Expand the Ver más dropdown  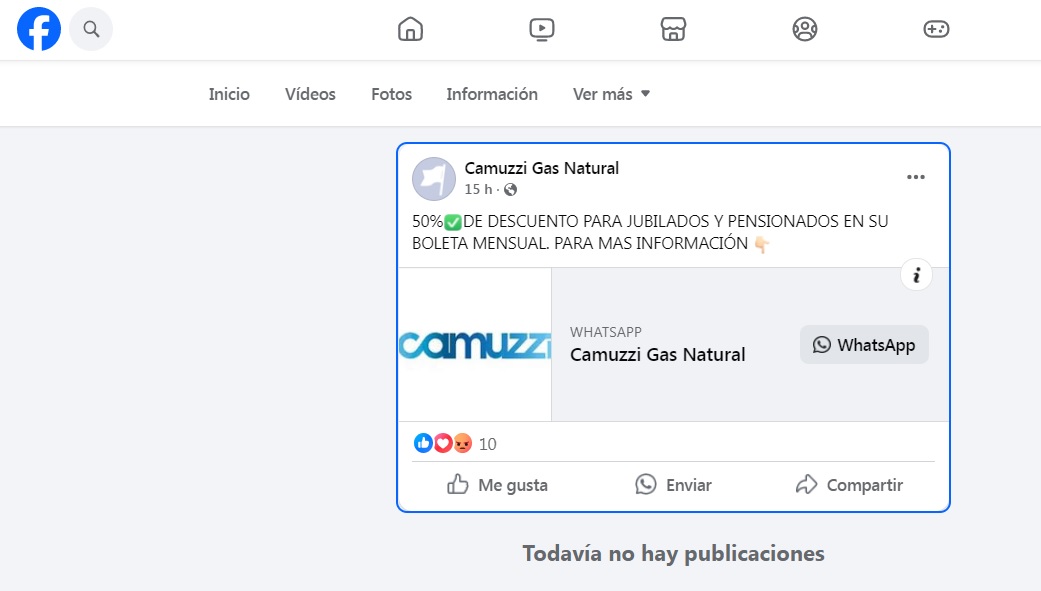tap(611, 94)
